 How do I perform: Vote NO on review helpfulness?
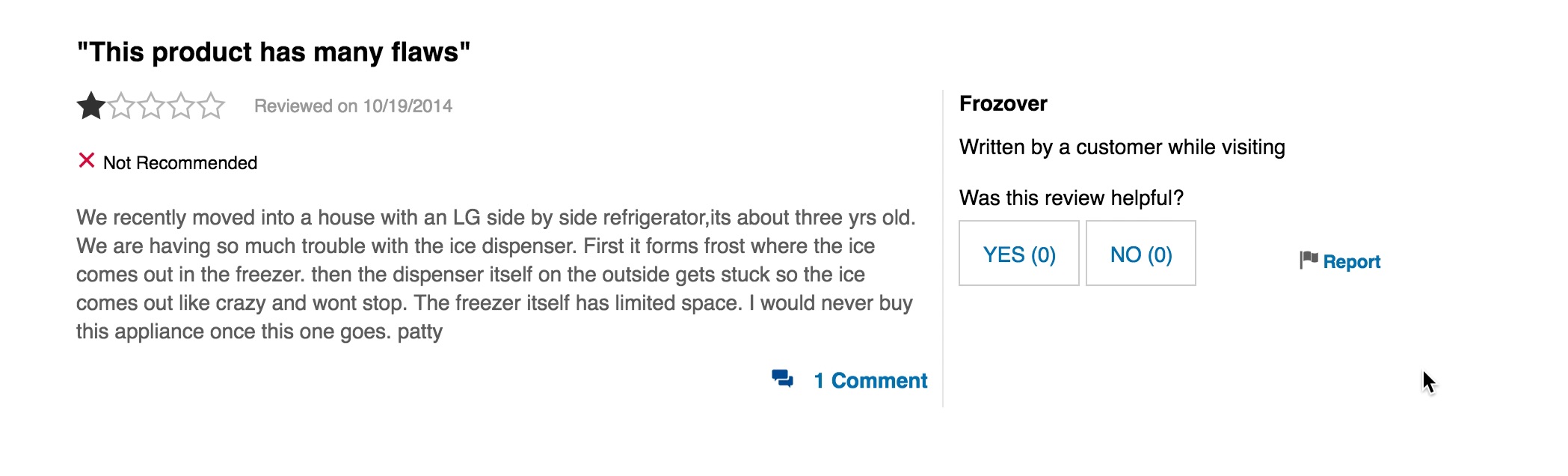[x=1140, y=254]
